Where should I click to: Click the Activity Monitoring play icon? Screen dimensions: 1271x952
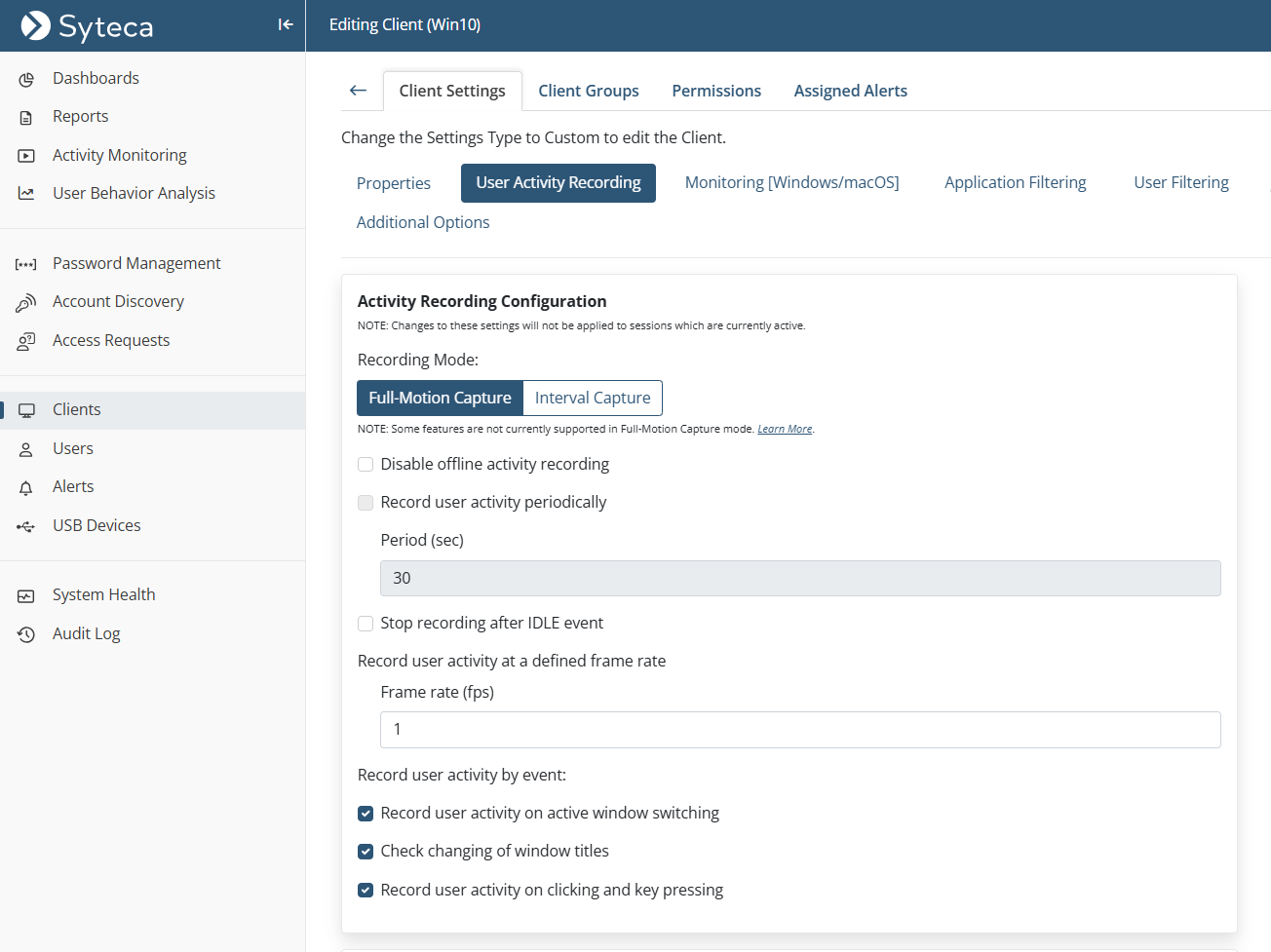click(26, 156)
